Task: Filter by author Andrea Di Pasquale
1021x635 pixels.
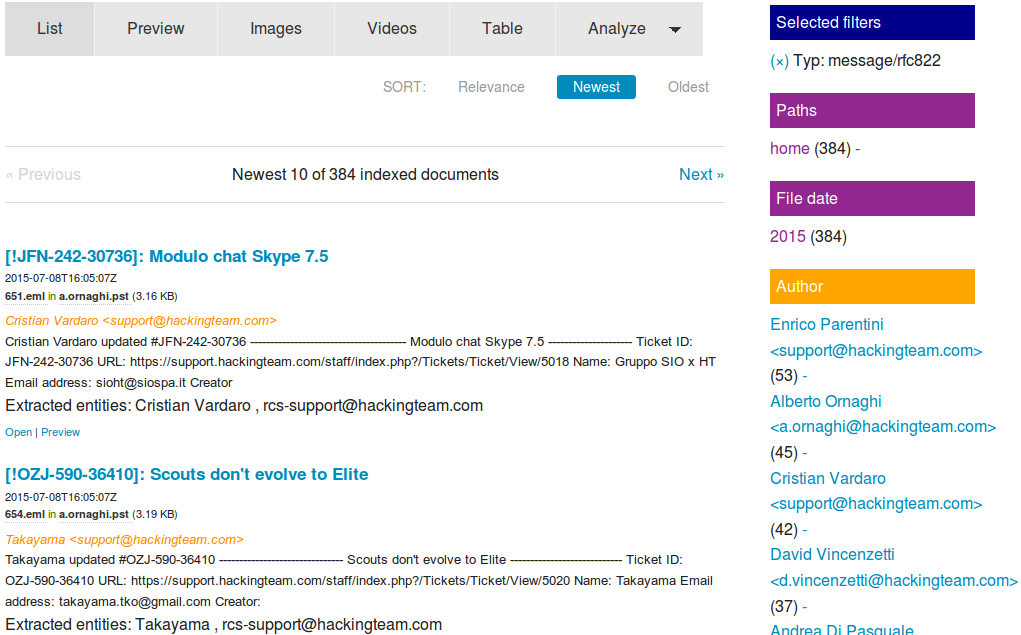Action: pos(841,628)
